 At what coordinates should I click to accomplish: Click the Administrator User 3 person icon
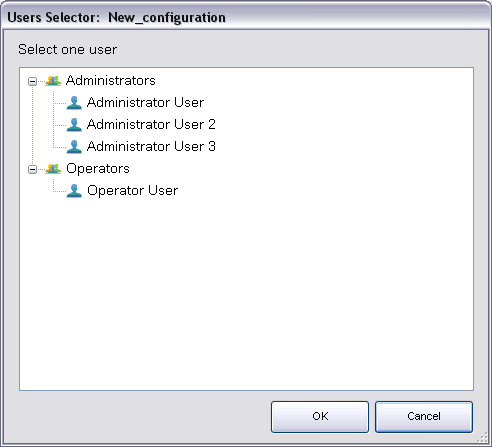(74, 147)
